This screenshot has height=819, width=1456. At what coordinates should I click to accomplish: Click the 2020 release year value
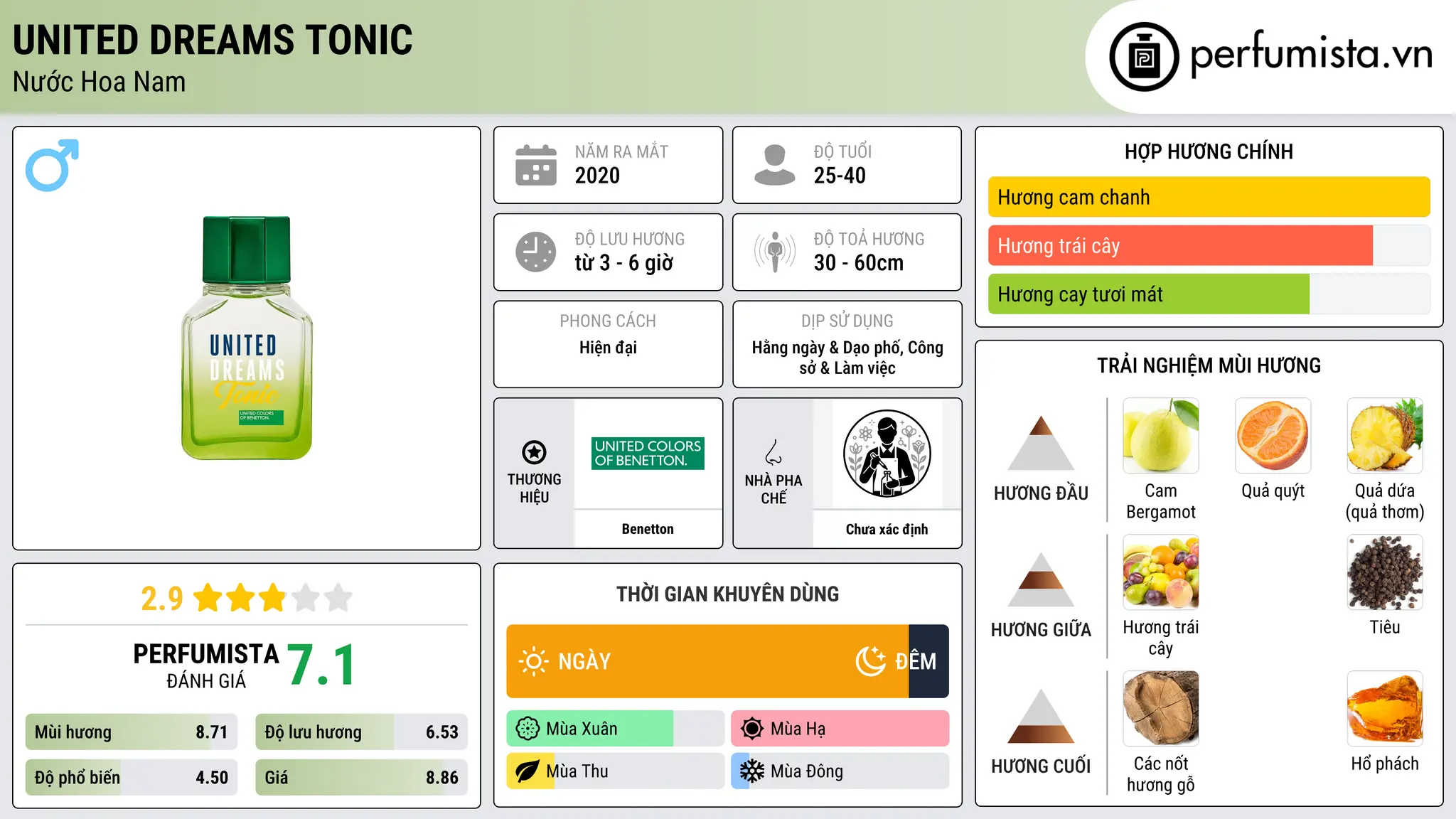coord(597,176)
